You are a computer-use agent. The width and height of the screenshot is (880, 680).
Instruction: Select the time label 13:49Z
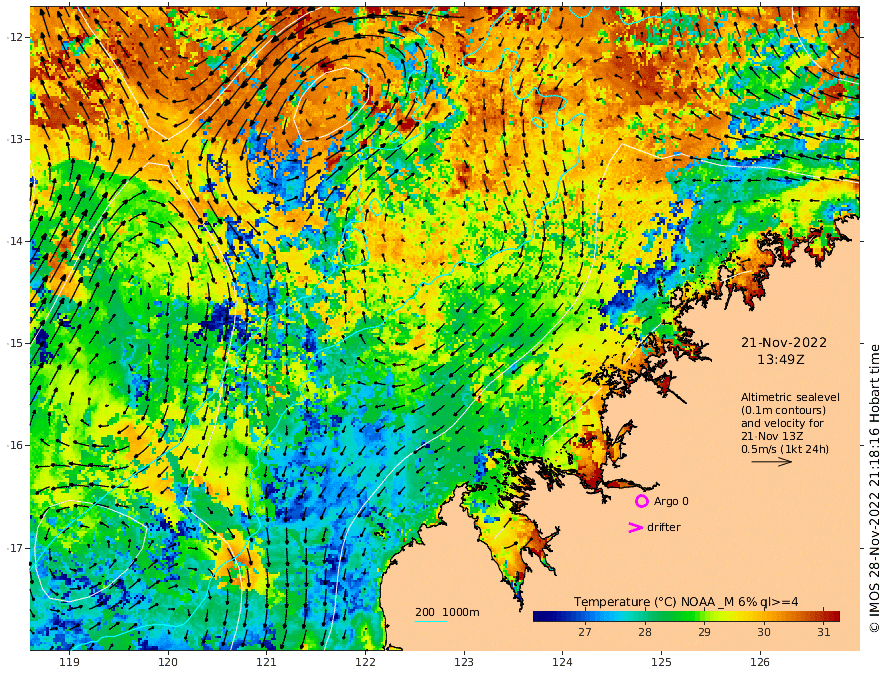click(x=780, y=359)
